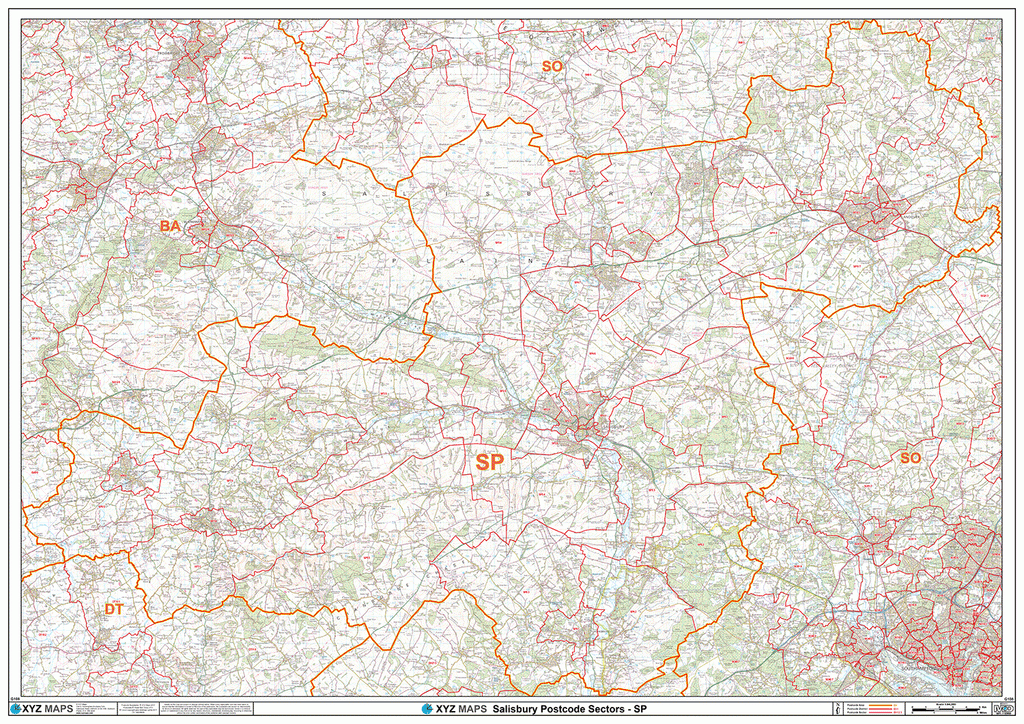Click the XYZ MAPS globe logo near map title
1024x724 pixels.
click(428, 710)
